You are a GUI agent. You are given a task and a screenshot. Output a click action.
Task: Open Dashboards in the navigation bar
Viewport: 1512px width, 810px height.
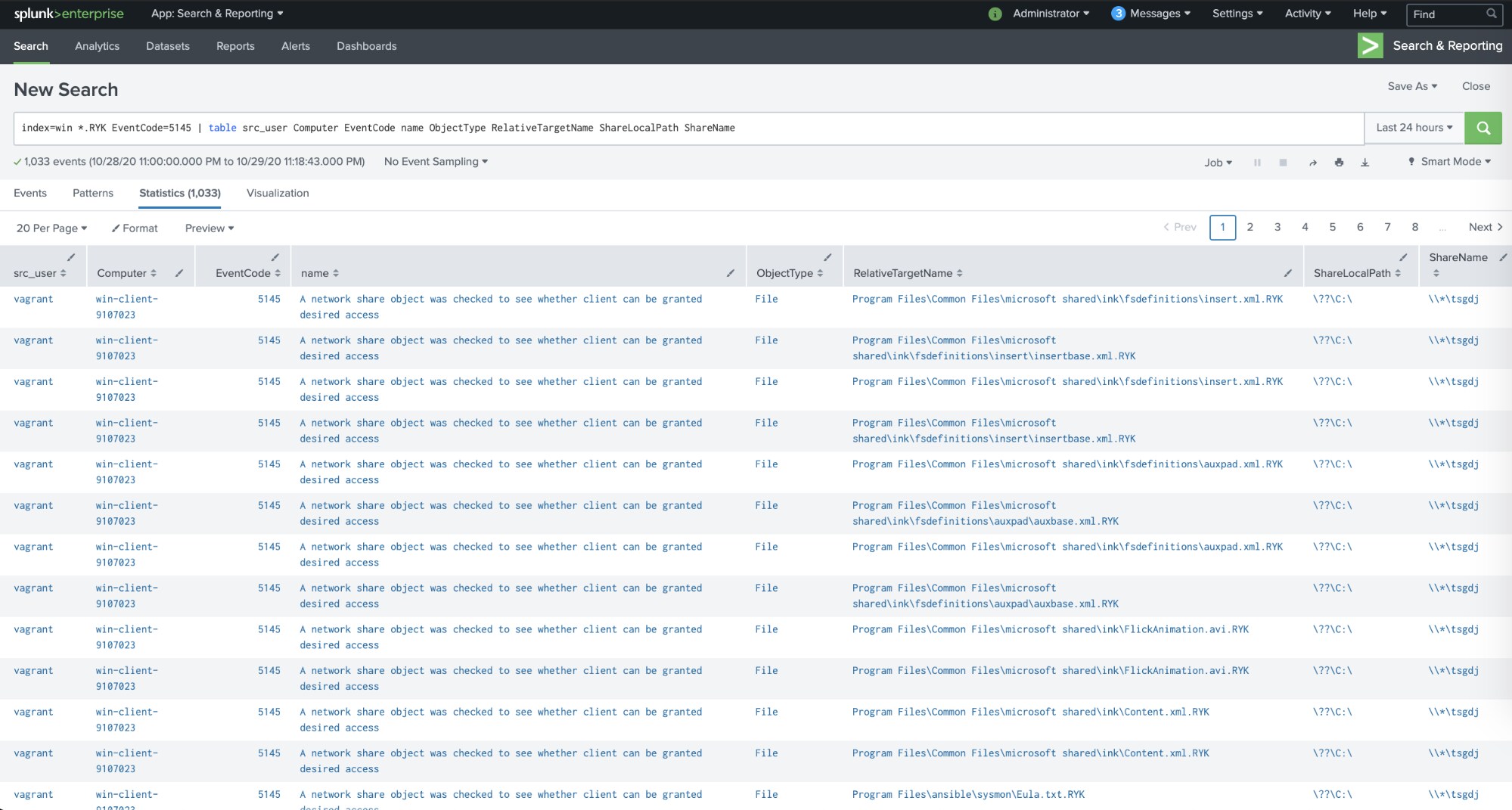click(367, 46)
